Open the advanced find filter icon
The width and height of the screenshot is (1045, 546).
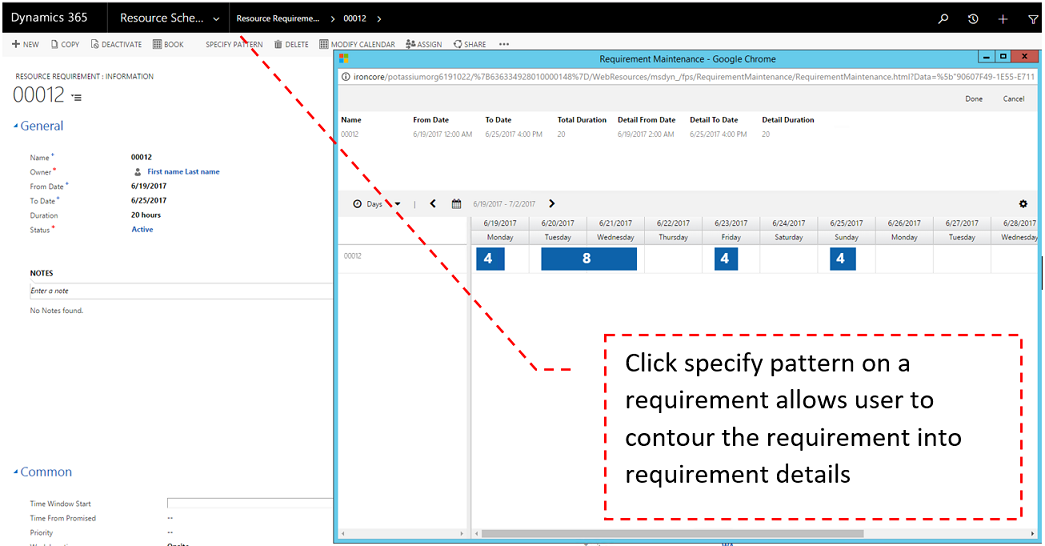click(1033, 19)
